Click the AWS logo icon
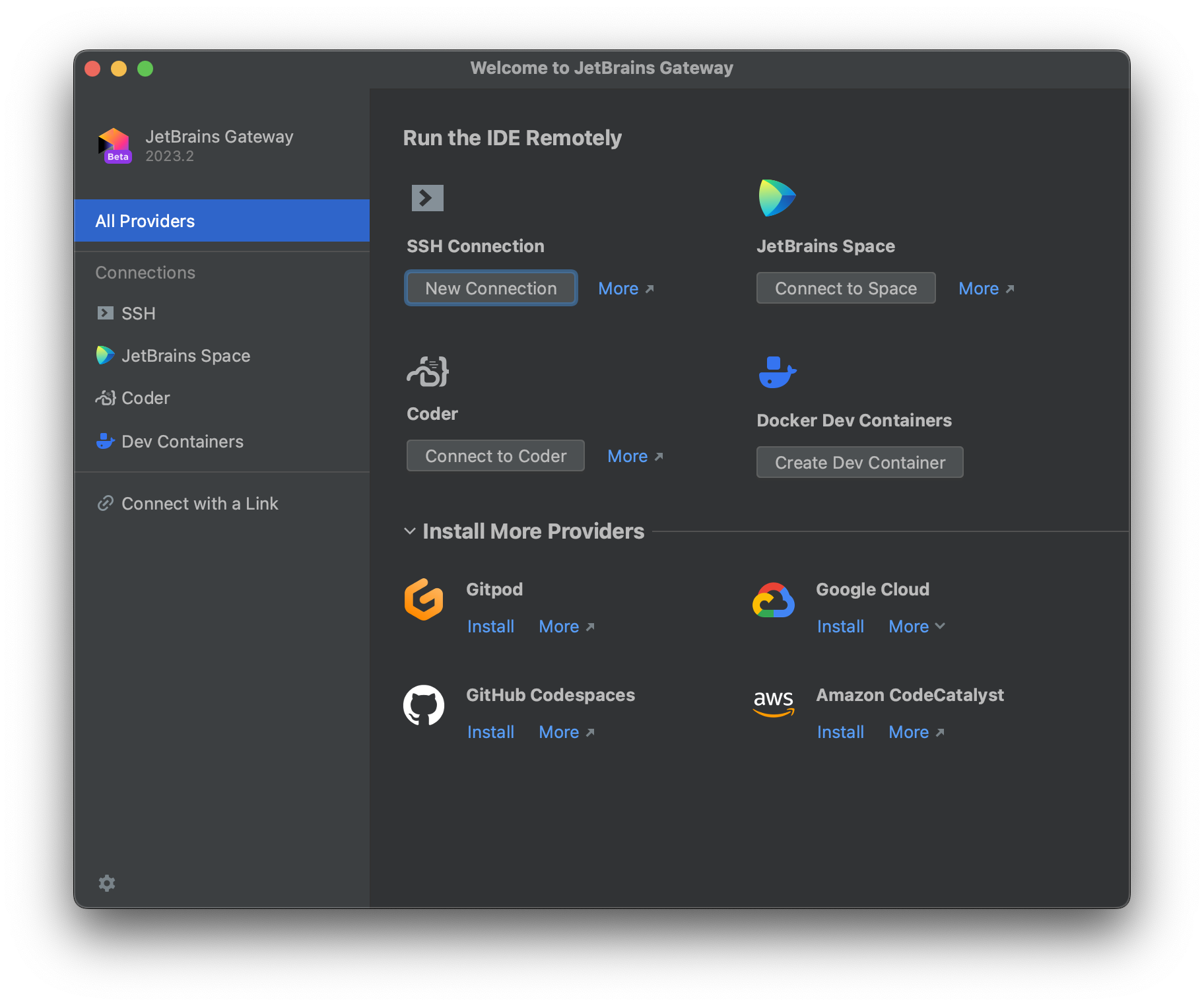 (x=774, y=703)
